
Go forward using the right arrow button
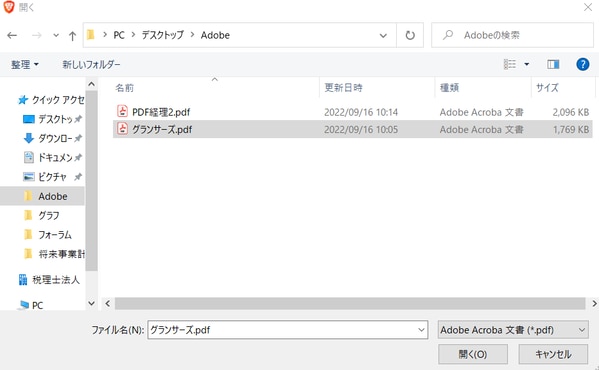tap(37, 36)
